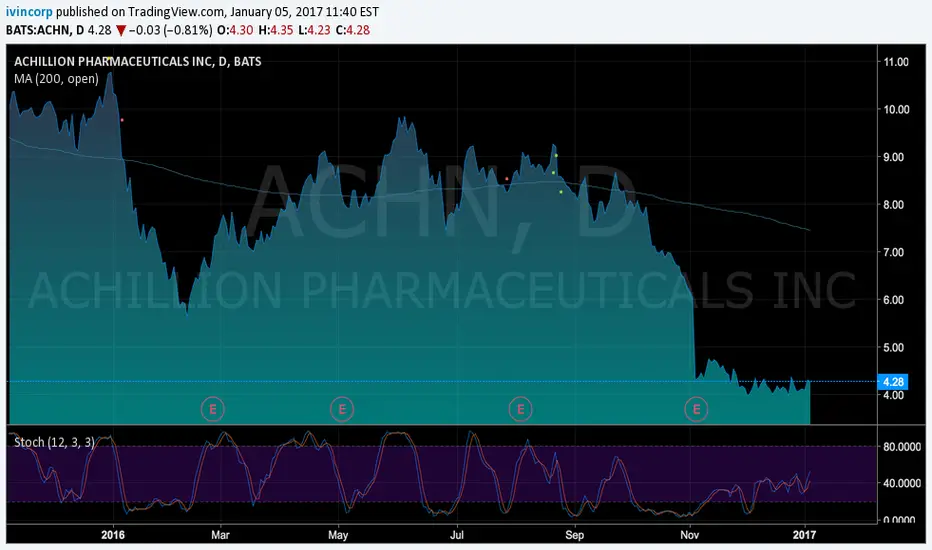Click the red down-arrow change indicator
The height and width of the screenshot is (550, 932).
(121, 30)
